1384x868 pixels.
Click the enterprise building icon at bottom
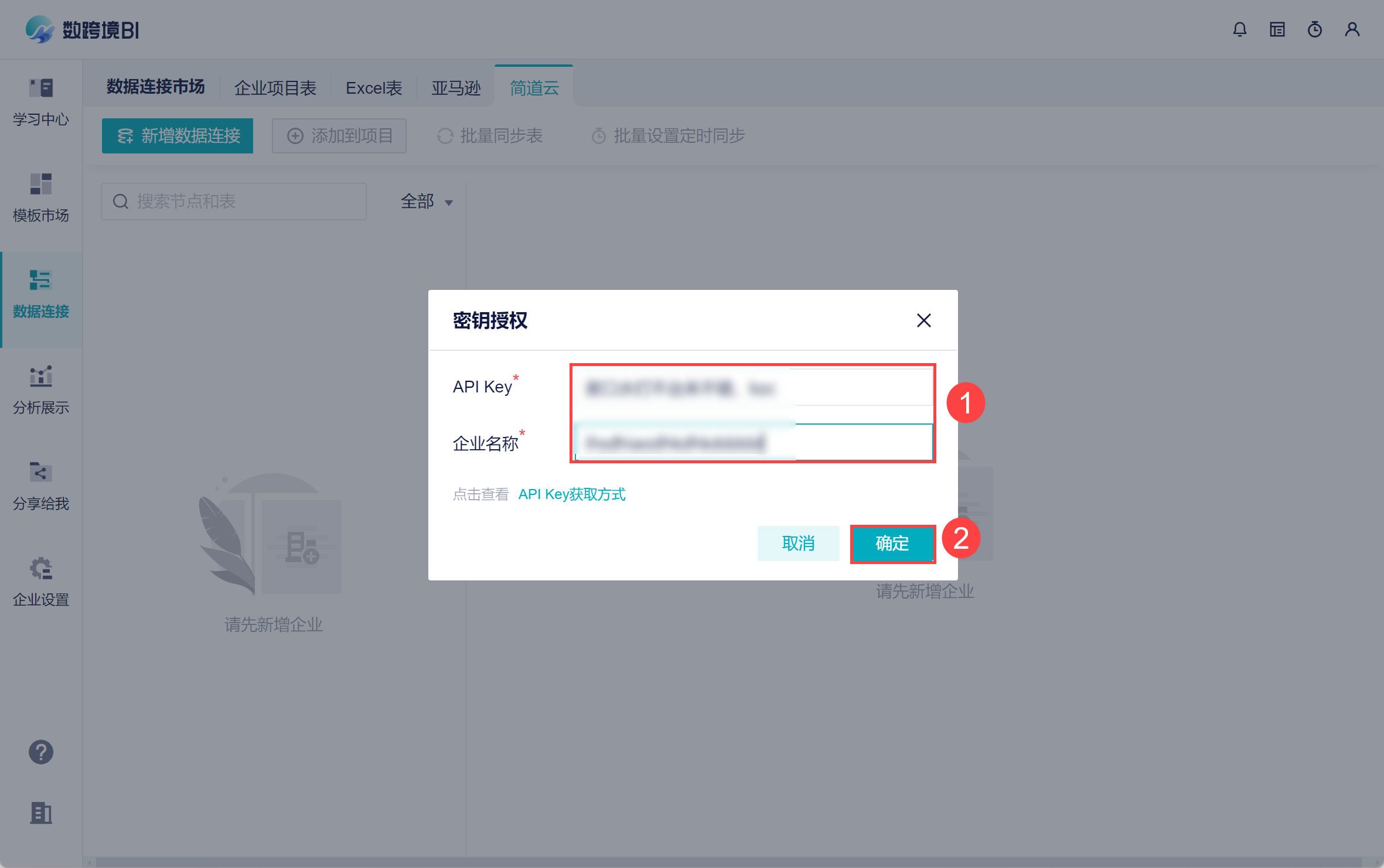pos(41,813)
